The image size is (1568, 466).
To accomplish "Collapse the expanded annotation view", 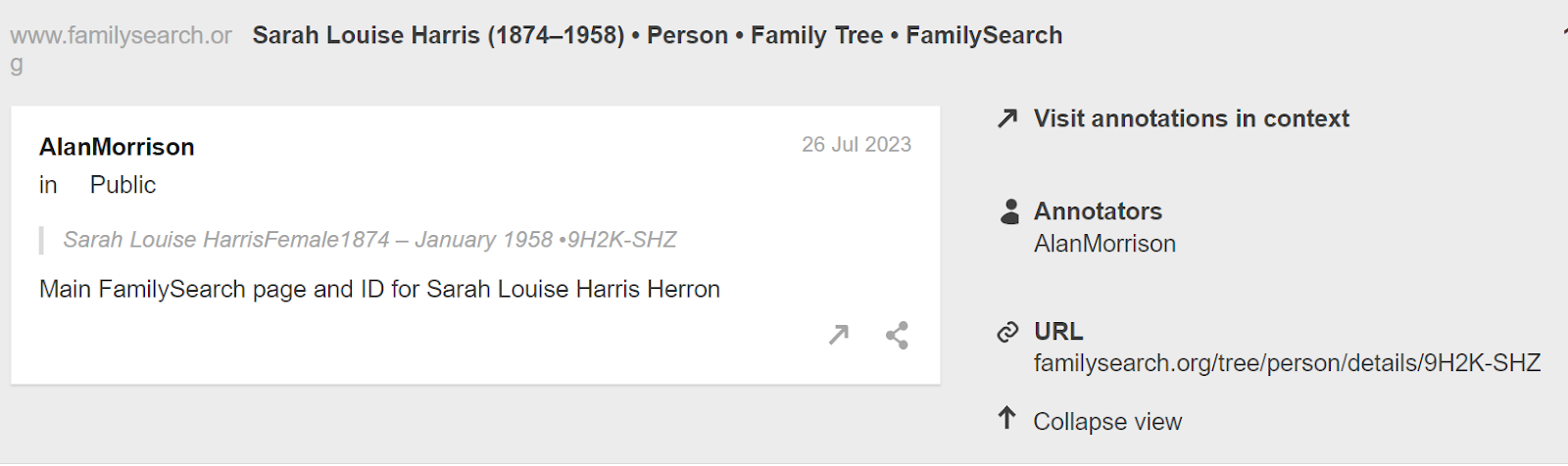I will click(x=1107, y=422).
